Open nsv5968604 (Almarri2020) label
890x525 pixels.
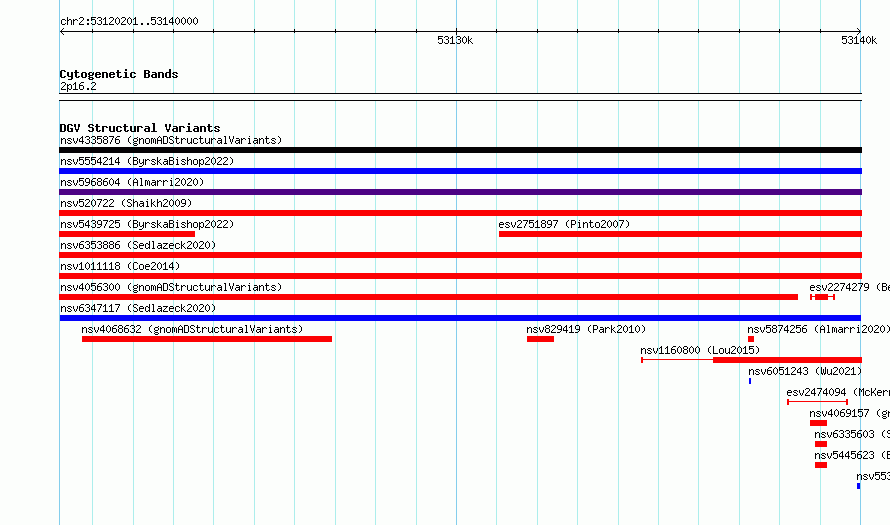132,182
